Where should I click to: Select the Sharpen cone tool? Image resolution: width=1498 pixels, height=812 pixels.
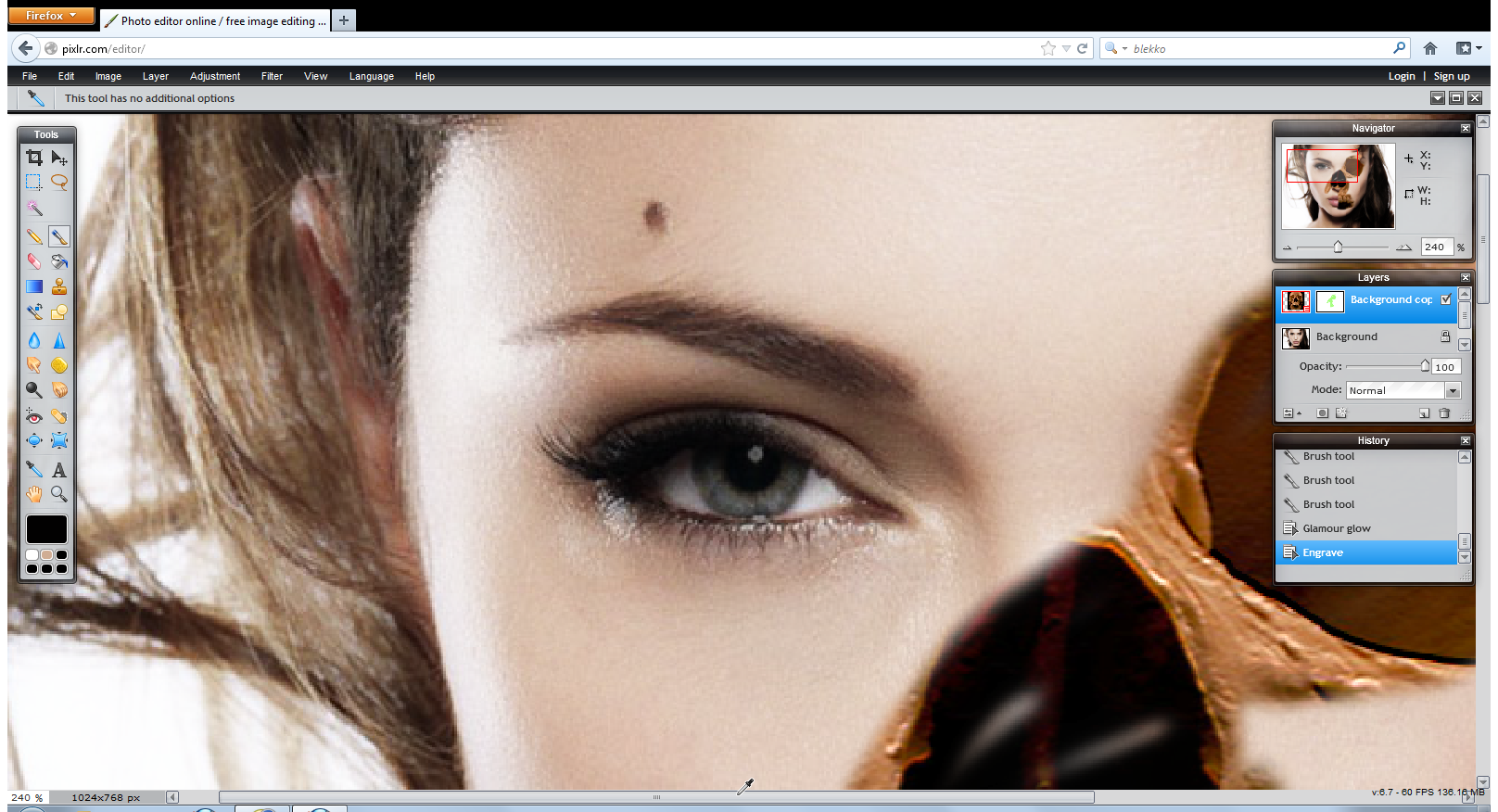[59, 340]
